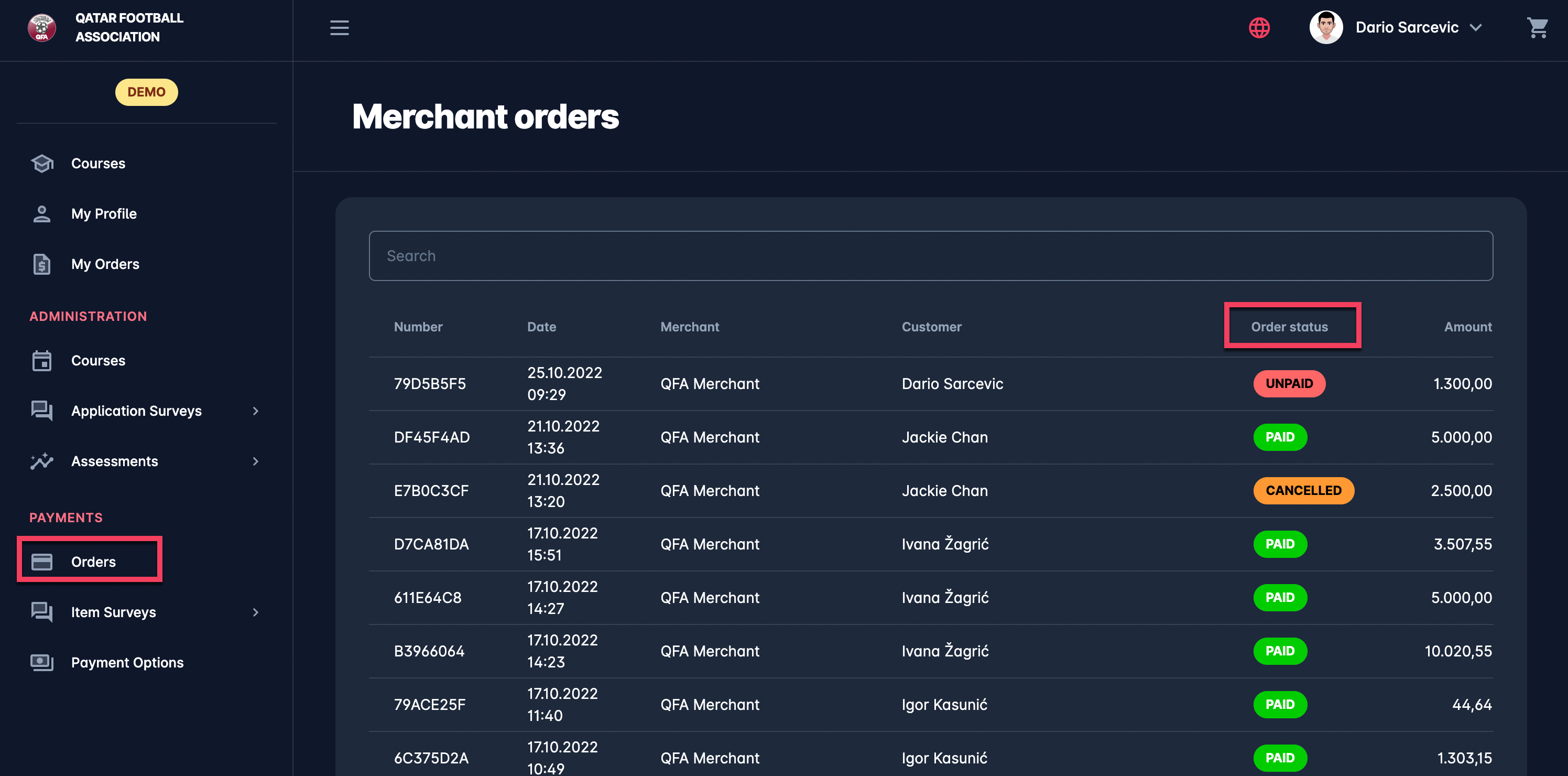Click the Qatar Football Association logo
Viewport: 1568px width, 776px height.
[x=42, y=27]
